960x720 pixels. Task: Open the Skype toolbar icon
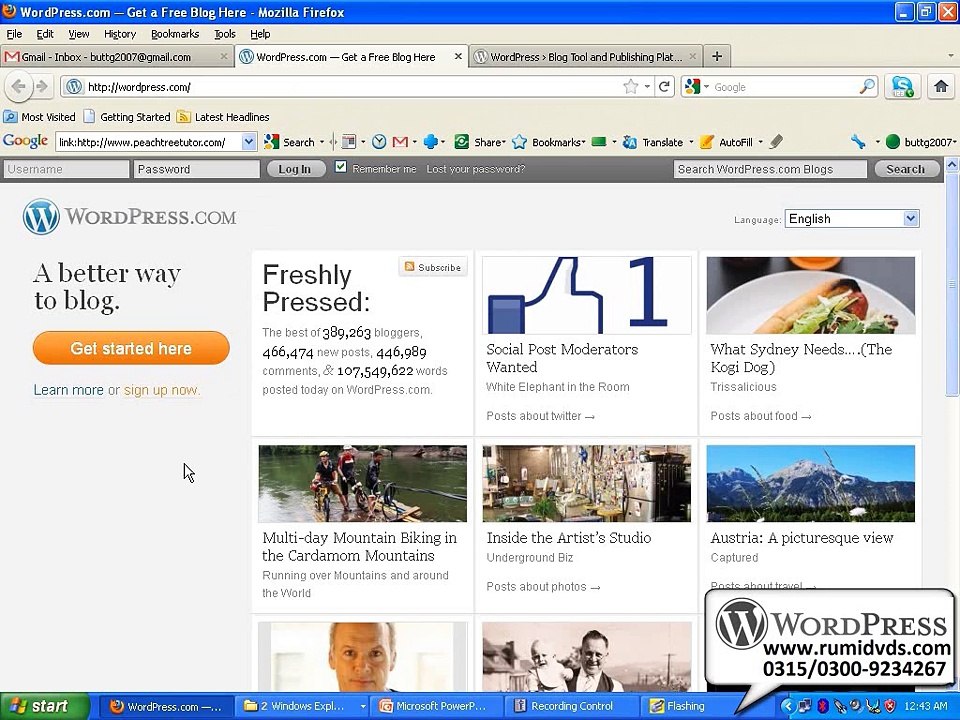coord(902,87)
